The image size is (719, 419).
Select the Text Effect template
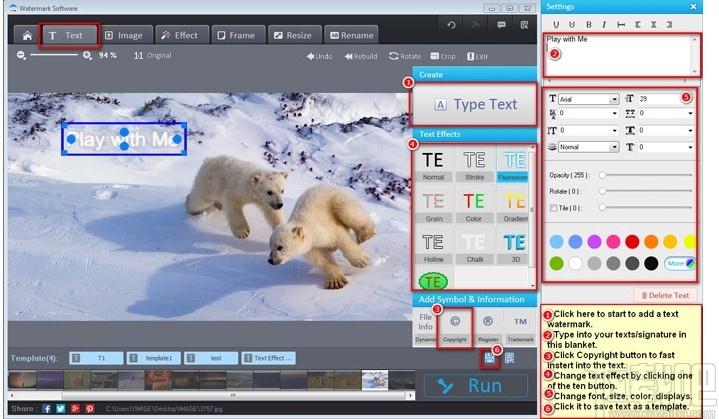pyautogui.click(x=269, y=358)
